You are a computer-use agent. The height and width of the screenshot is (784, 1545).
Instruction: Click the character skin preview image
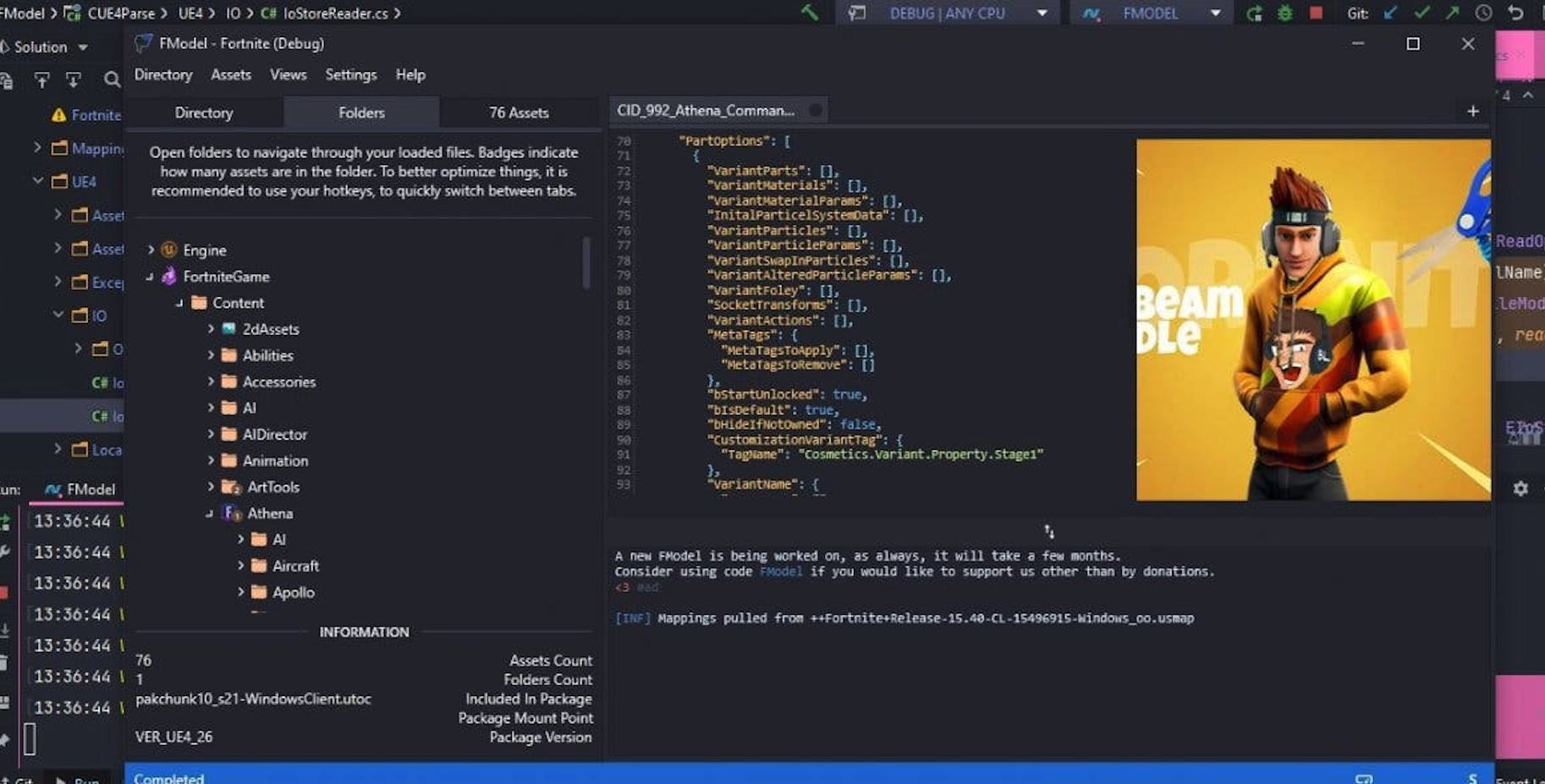[x=1312, y=320]
